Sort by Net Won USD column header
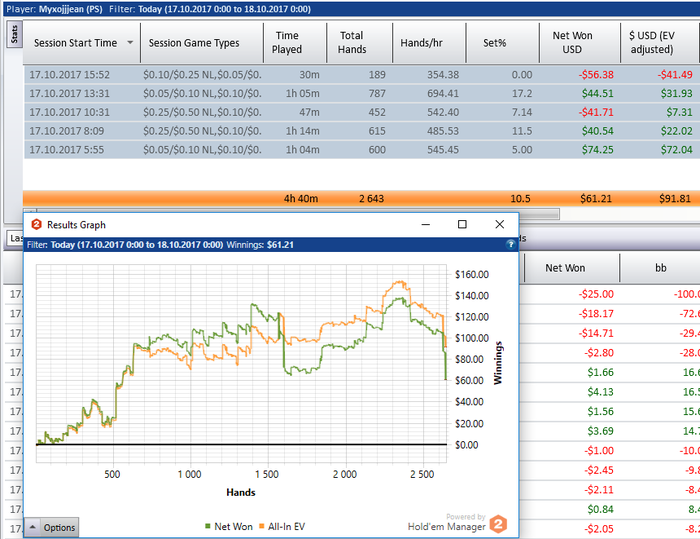Viewport: 700px width, 539px height. click(580, 43)
